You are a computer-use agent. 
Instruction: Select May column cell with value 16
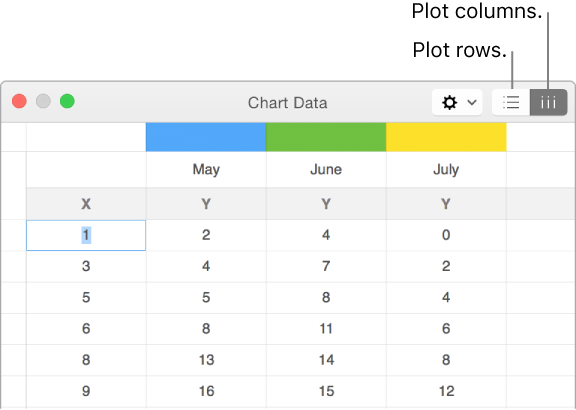click(206, 391)
